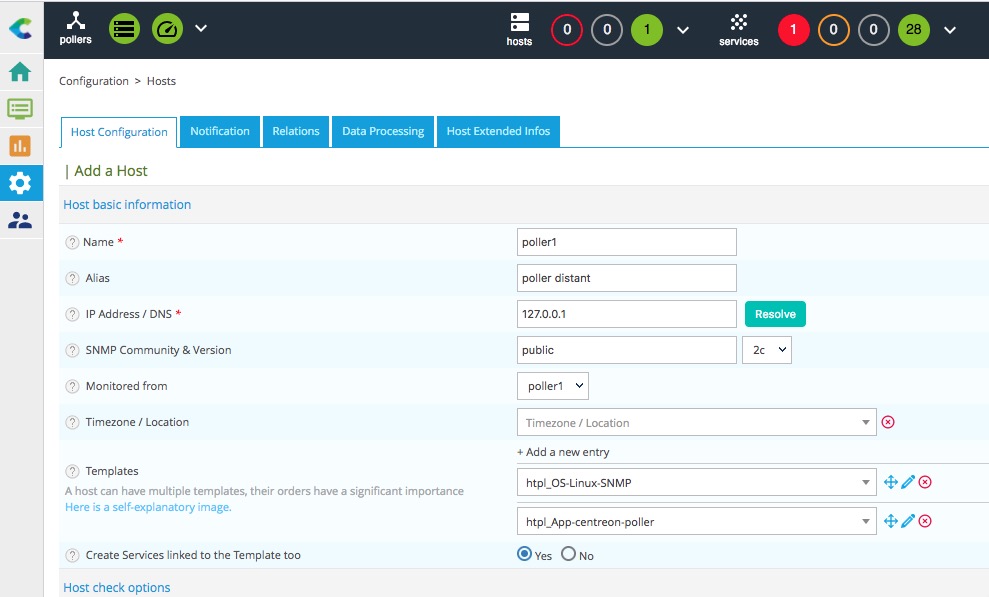Screen dimensions: 989x597
Task: Select Yes for Create Services linked
Action: tap(525, 554)
